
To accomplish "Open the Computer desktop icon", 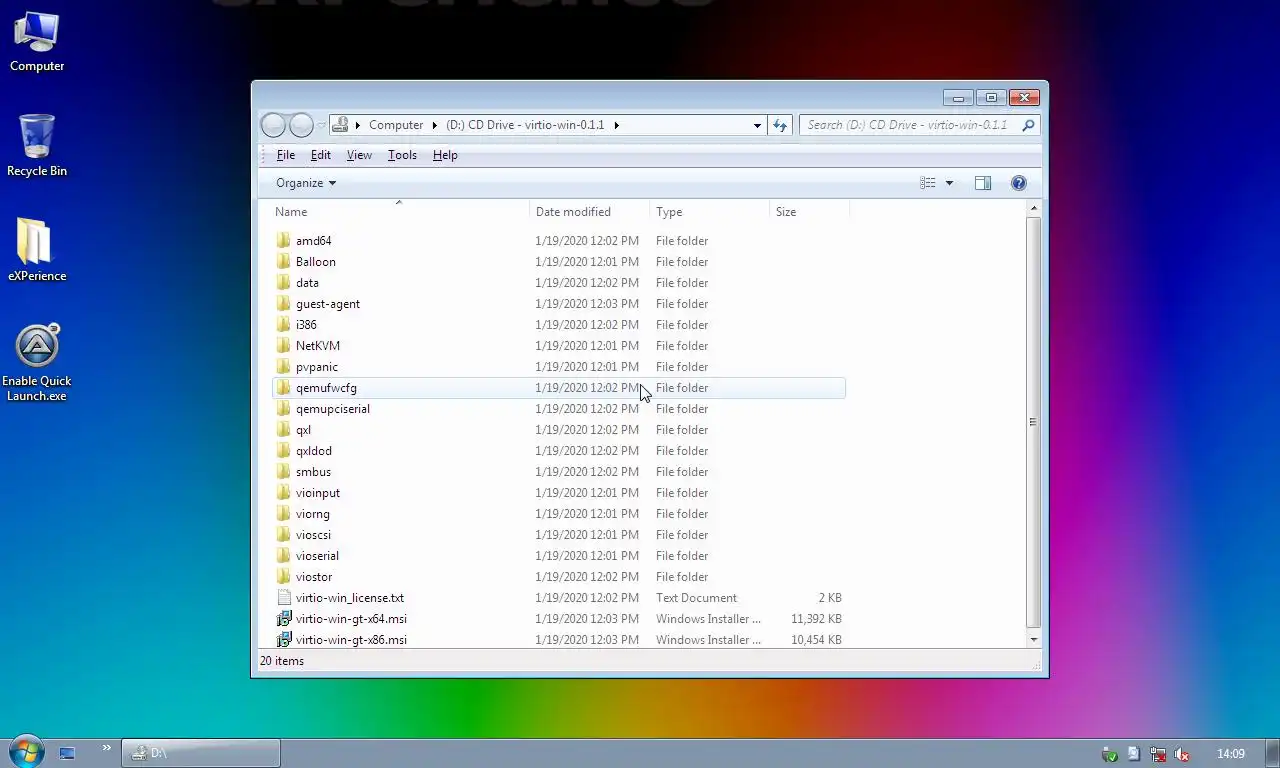I will [37, 42].
